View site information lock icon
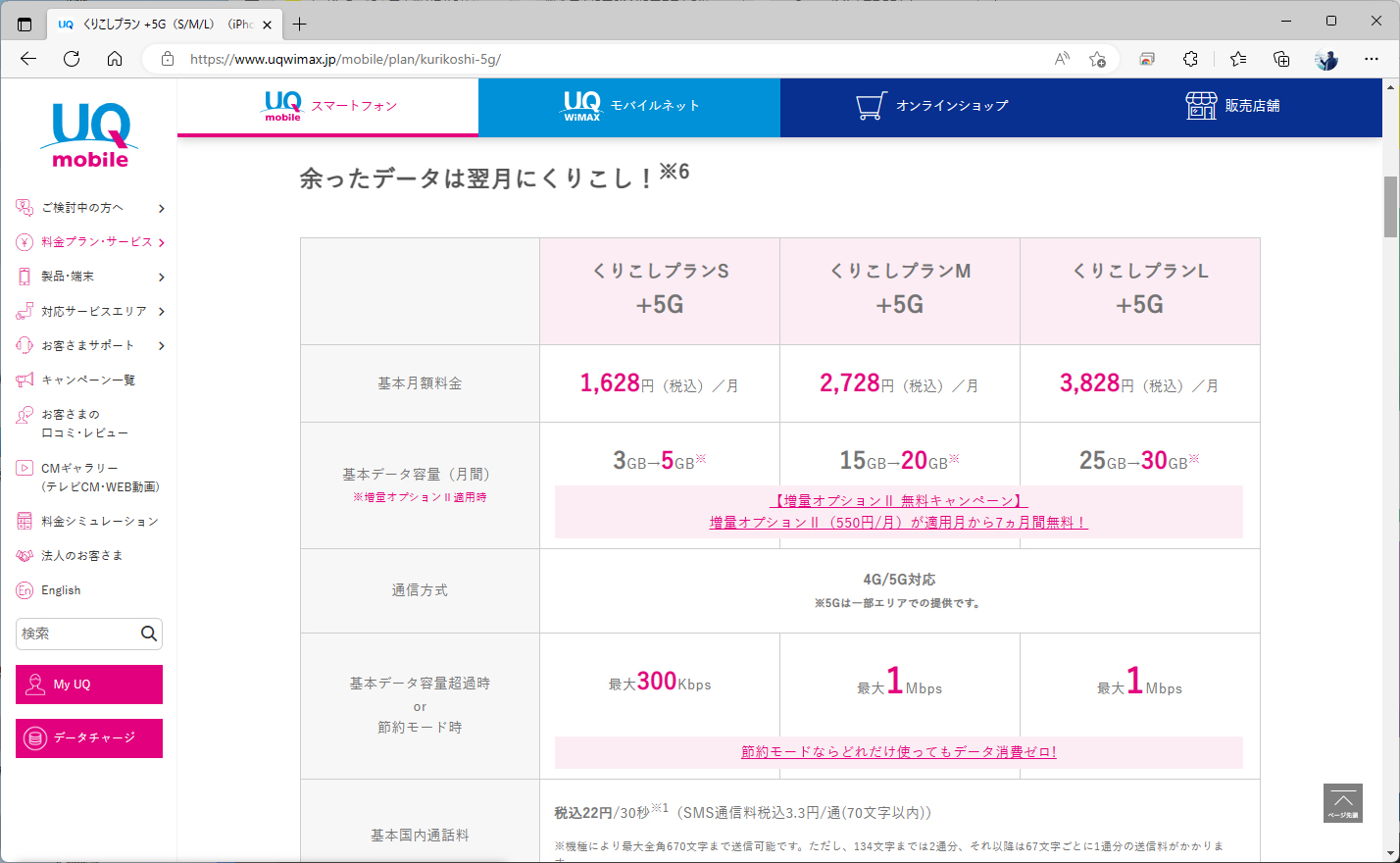The height and width of the screenshot is (863, 1400). coord(168,59)
